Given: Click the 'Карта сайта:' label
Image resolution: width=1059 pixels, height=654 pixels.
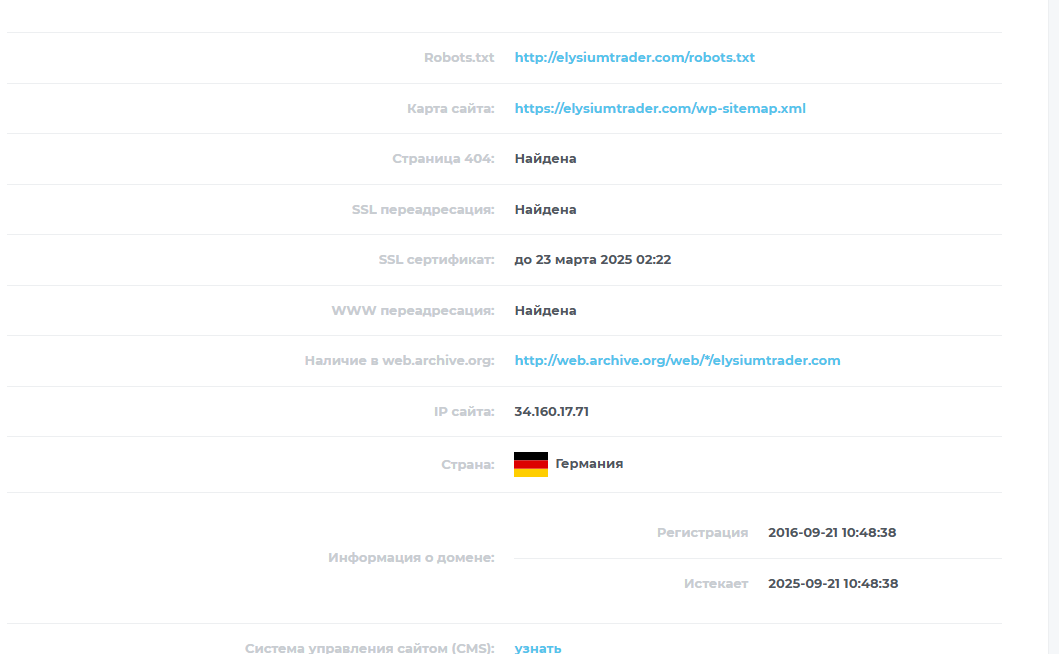Looking at the screenshot, I should [x=450, y=108].
